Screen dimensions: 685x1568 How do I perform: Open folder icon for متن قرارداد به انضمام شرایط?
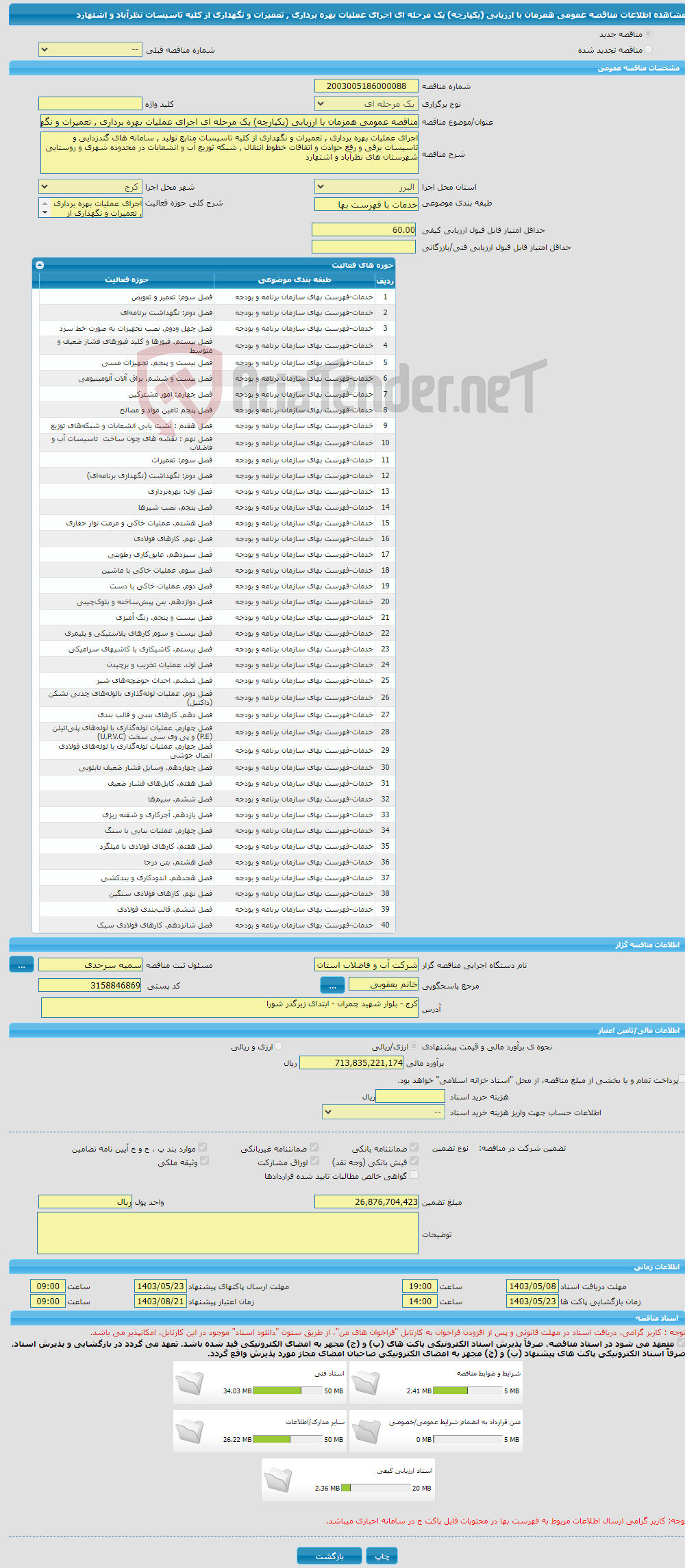coord(366,1432)
